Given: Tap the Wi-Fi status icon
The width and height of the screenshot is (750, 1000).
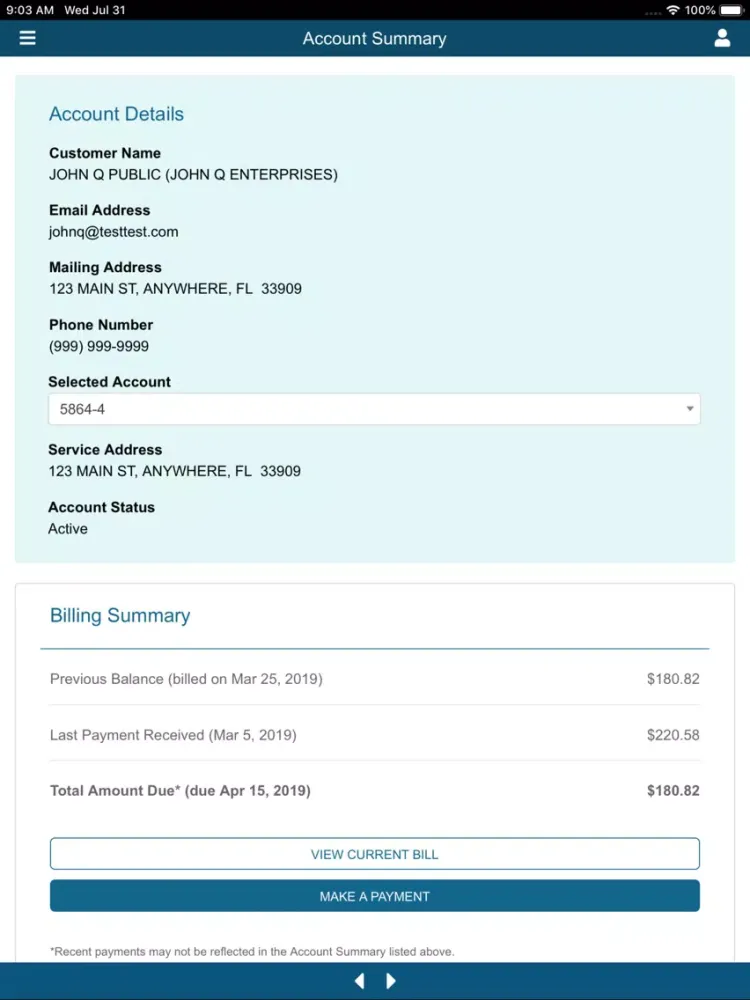Looking at the screenshot, I should (672, 10).
